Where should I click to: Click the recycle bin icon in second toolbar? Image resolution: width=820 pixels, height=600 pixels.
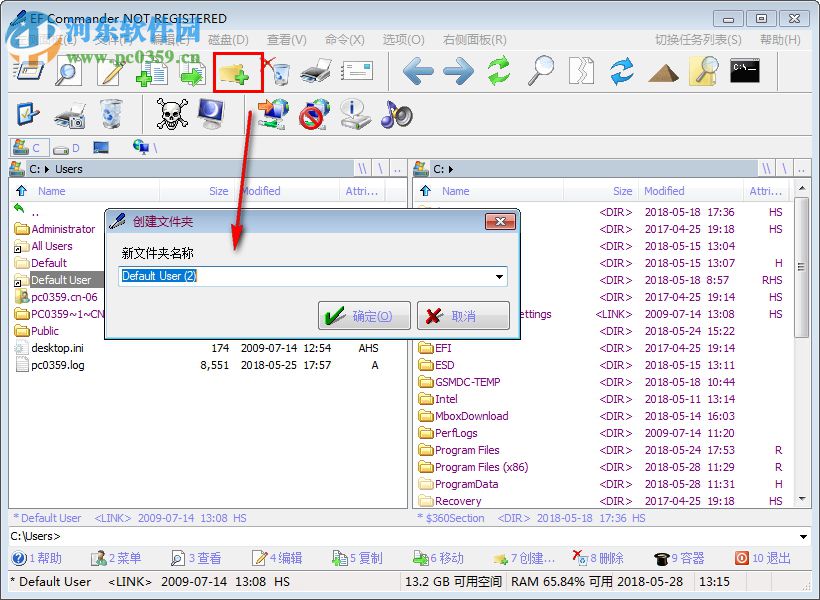point(110,114)
